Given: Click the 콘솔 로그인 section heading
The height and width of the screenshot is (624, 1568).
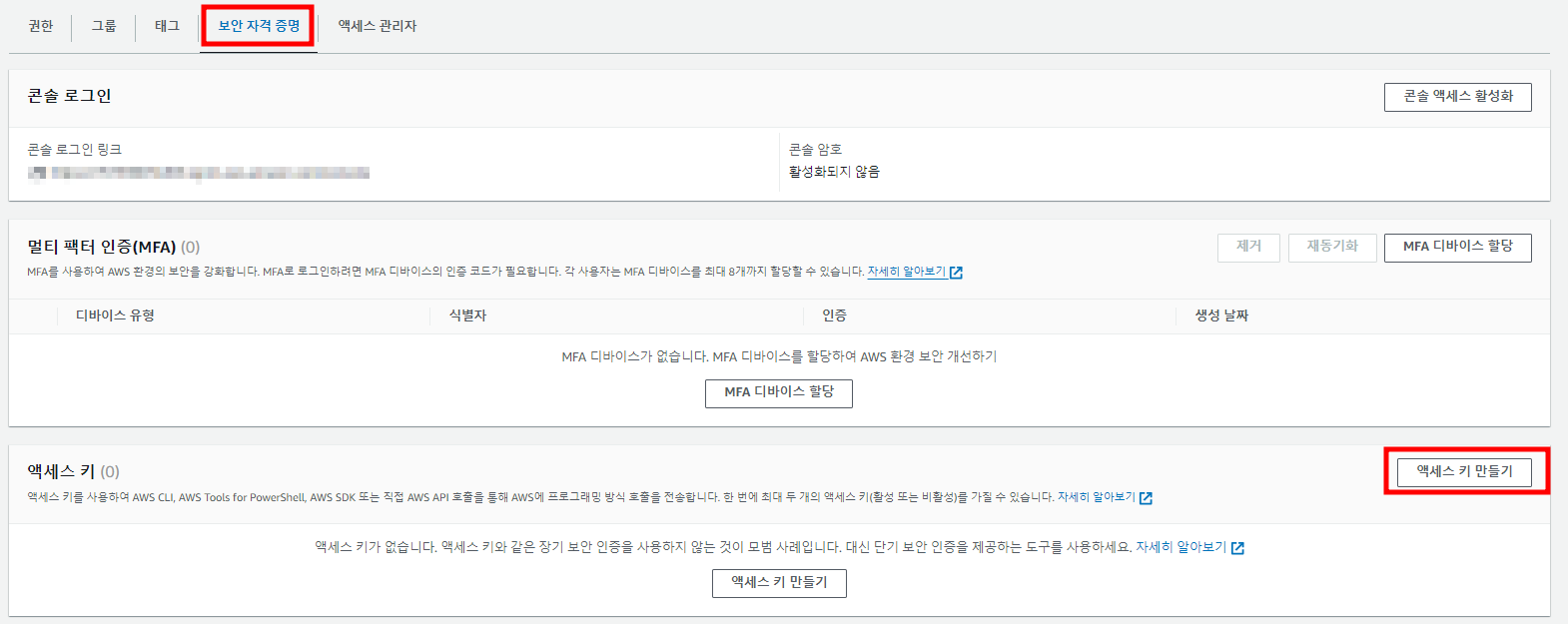Looking at the screenshot, I should tap(69, 96).
